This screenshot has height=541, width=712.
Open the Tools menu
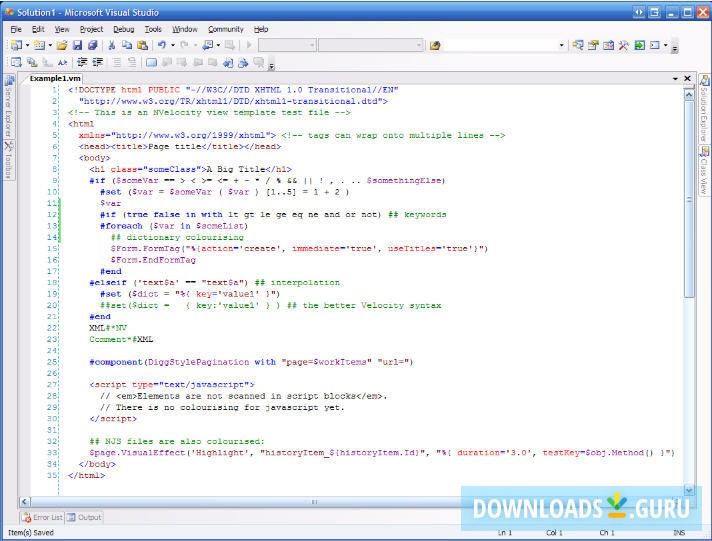(x=153, y=29)
